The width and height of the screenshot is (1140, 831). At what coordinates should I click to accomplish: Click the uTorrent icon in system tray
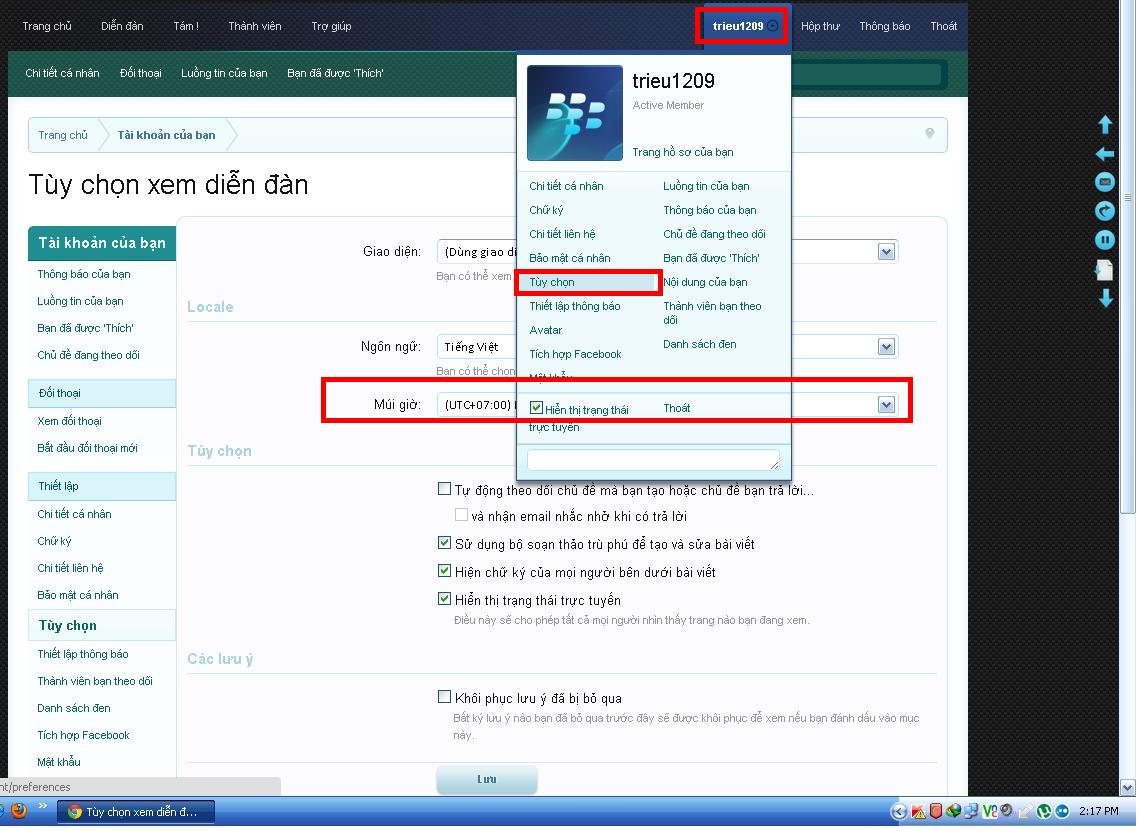click(x=1044, y=811)
